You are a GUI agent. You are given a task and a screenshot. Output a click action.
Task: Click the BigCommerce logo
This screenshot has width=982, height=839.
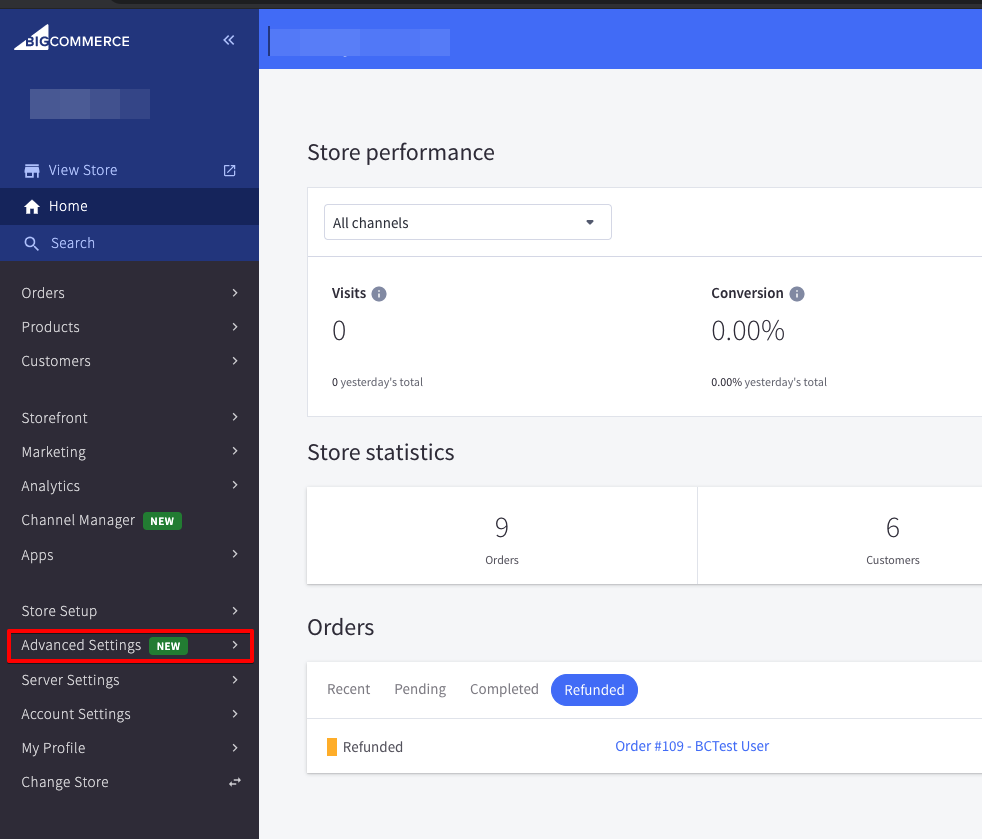[70, 39]
